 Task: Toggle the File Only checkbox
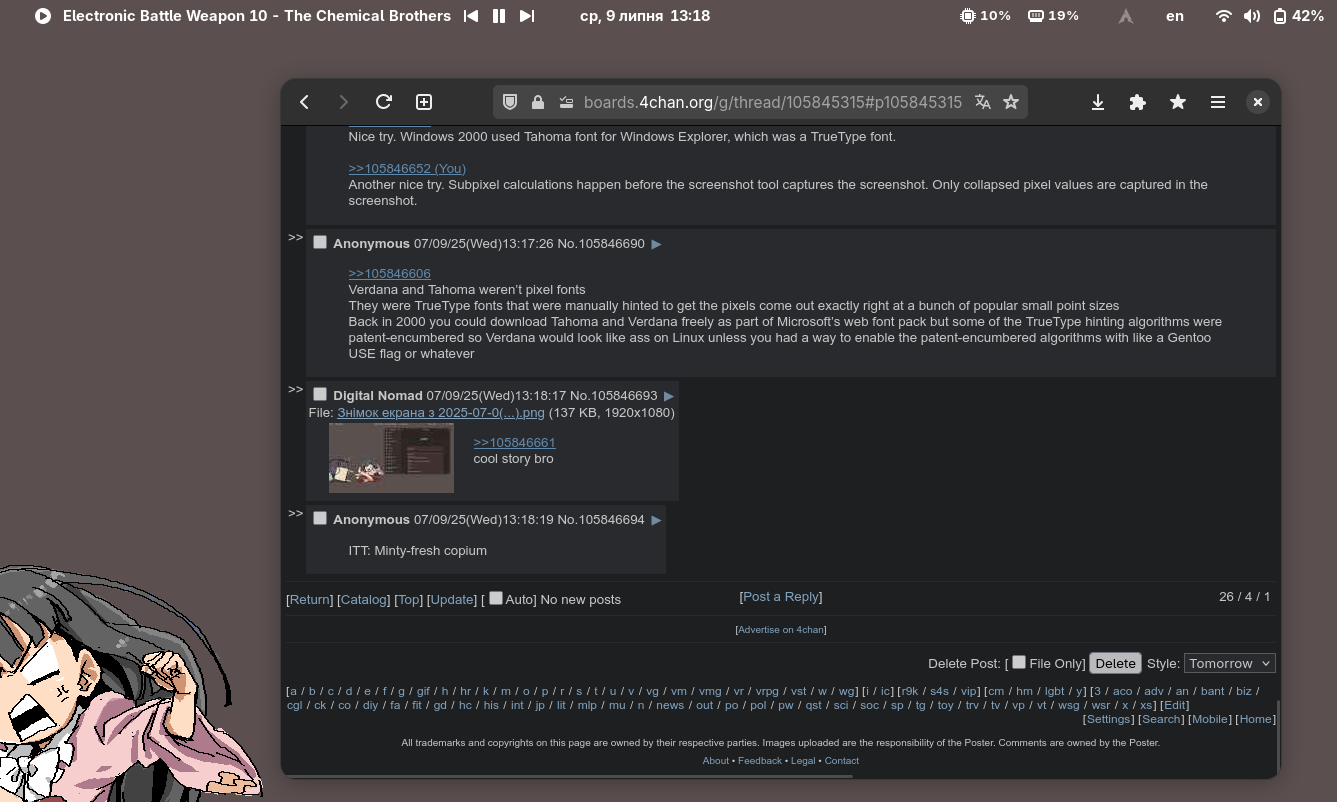click(1019, 662)
